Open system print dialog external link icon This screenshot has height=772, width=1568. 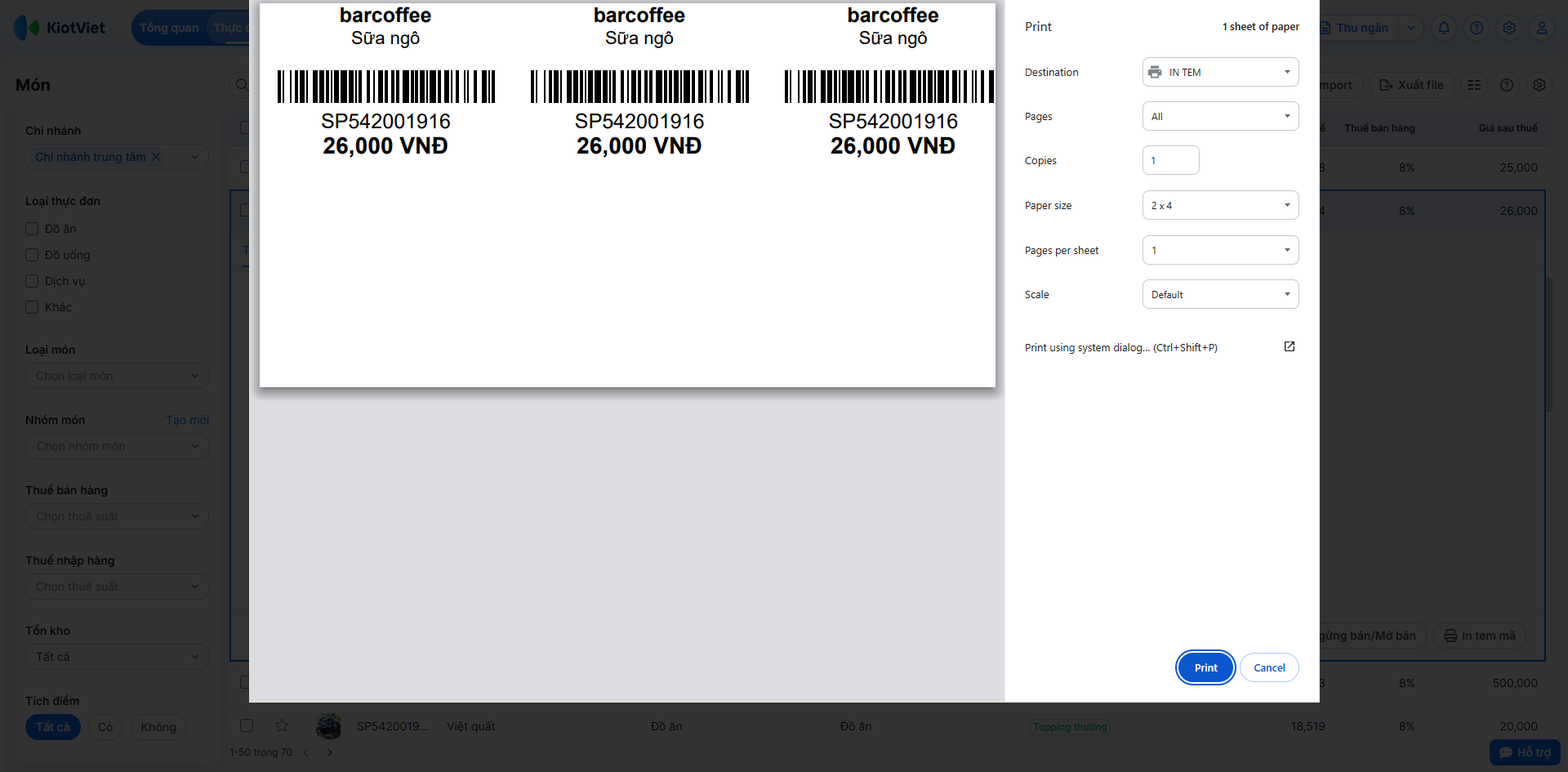click(x=1290, y=346)
